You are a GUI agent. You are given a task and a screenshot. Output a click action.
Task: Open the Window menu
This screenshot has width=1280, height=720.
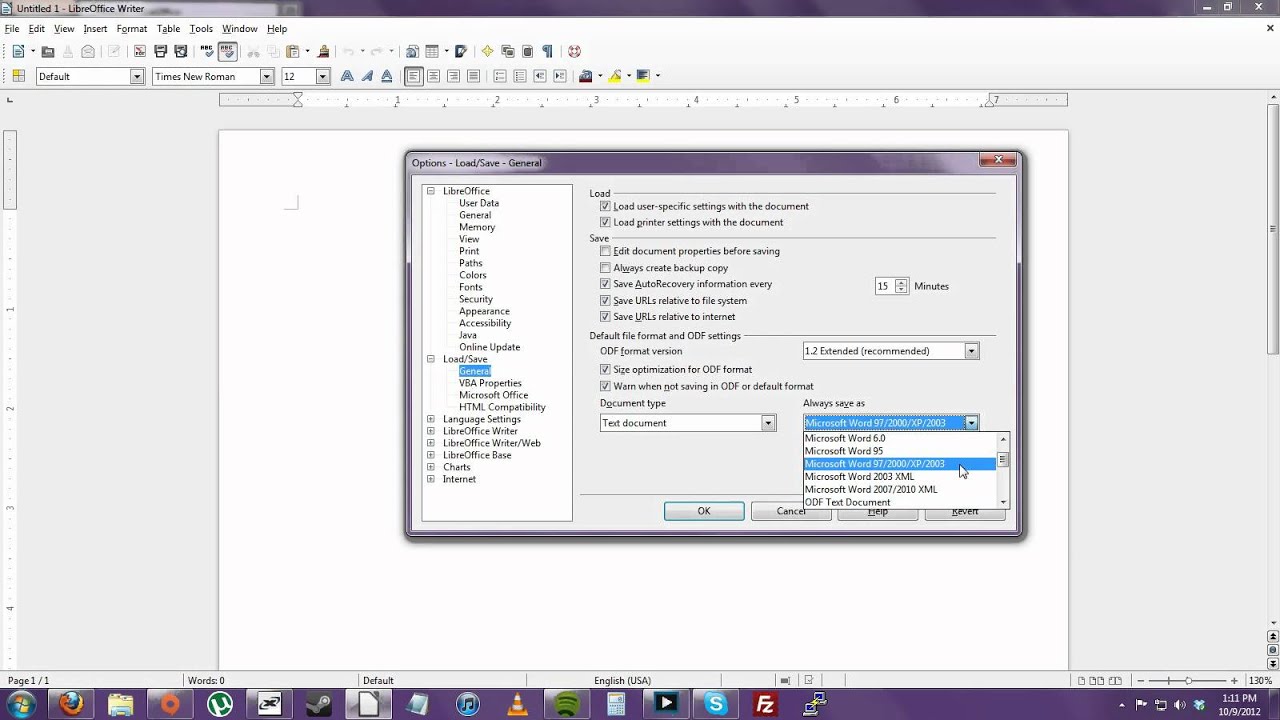point(240,29)
